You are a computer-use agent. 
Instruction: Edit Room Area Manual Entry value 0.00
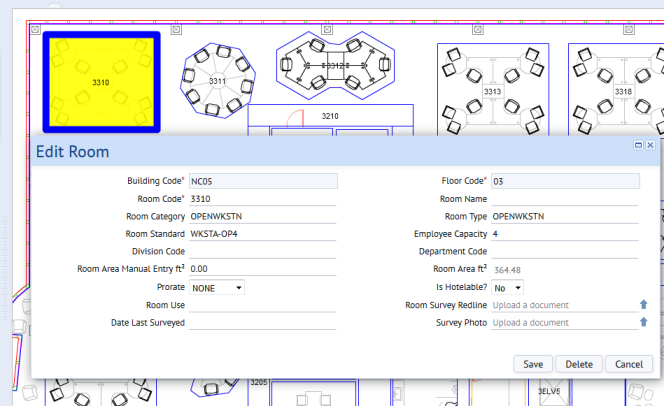(x=263, y=269)
